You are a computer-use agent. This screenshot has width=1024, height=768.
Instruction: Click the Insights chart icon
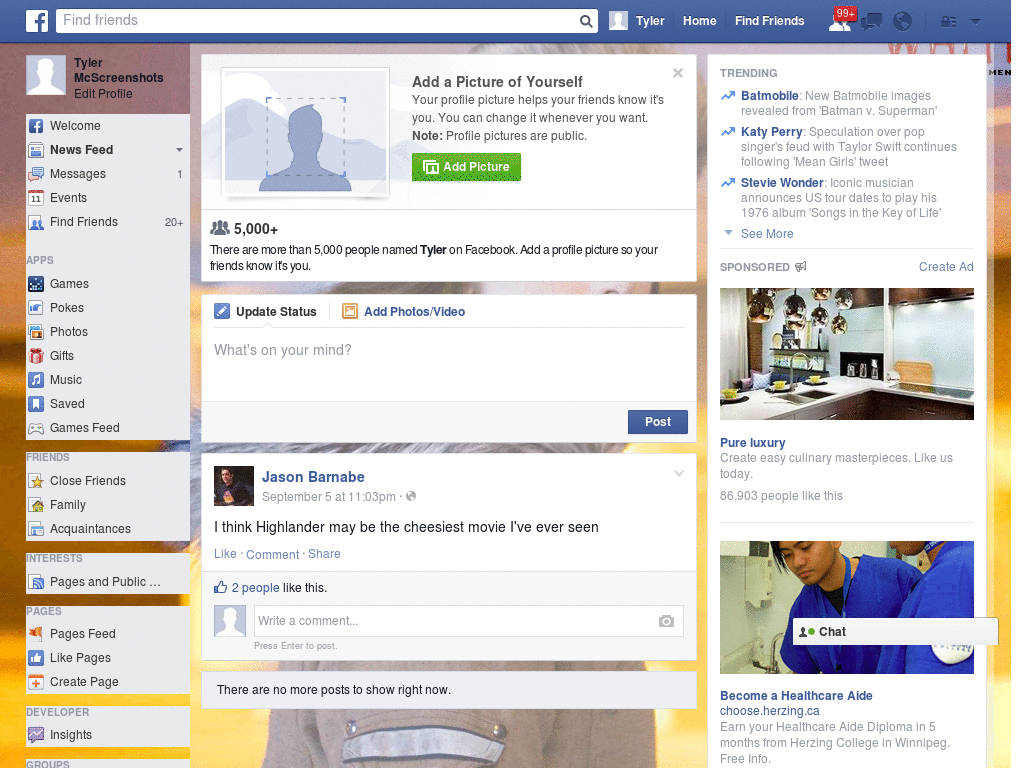click(x=36, y=735)
